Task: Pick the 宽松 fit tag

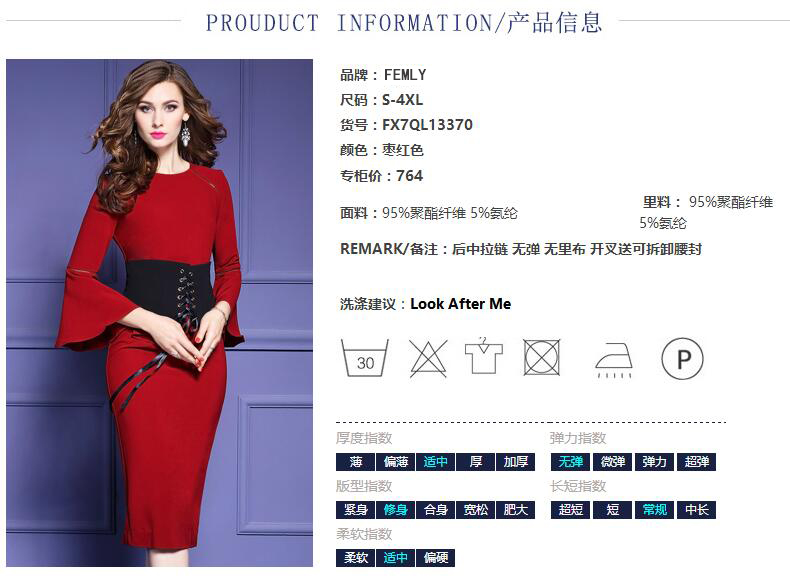Action: (476, 510)
